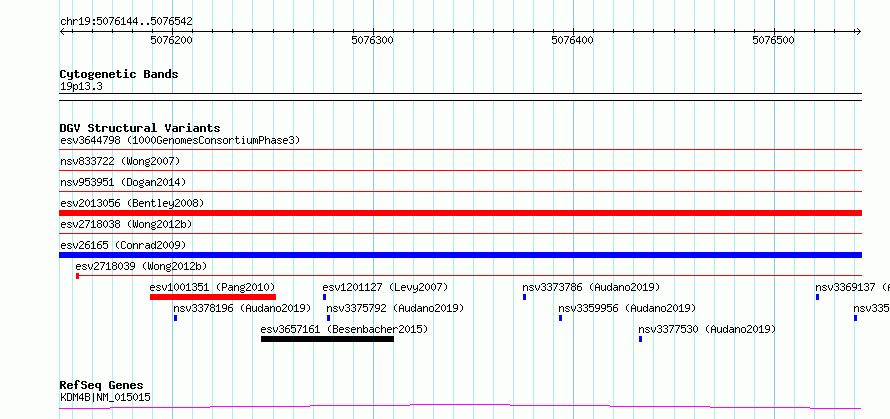This screenshot has height=419, width=890.
Task: Click the blue marker under nsv3373786
Action: [x=524, y=297]
